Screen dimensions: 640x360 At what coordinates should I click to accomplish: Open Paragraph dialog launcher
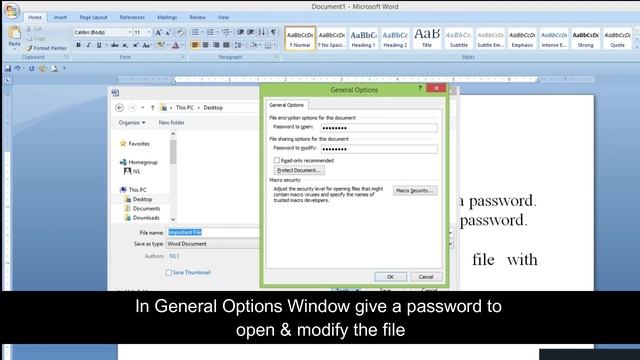coord(276,57)
